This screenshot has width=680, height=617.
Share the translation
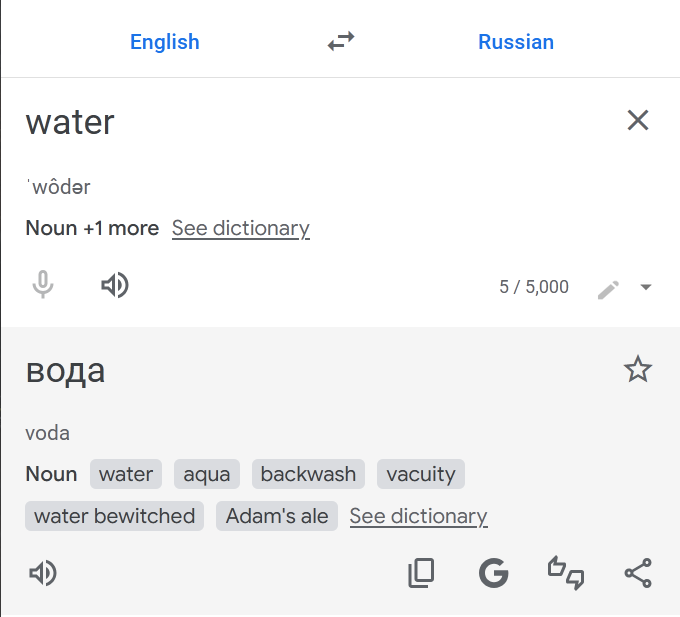click(x=637, y=573)
